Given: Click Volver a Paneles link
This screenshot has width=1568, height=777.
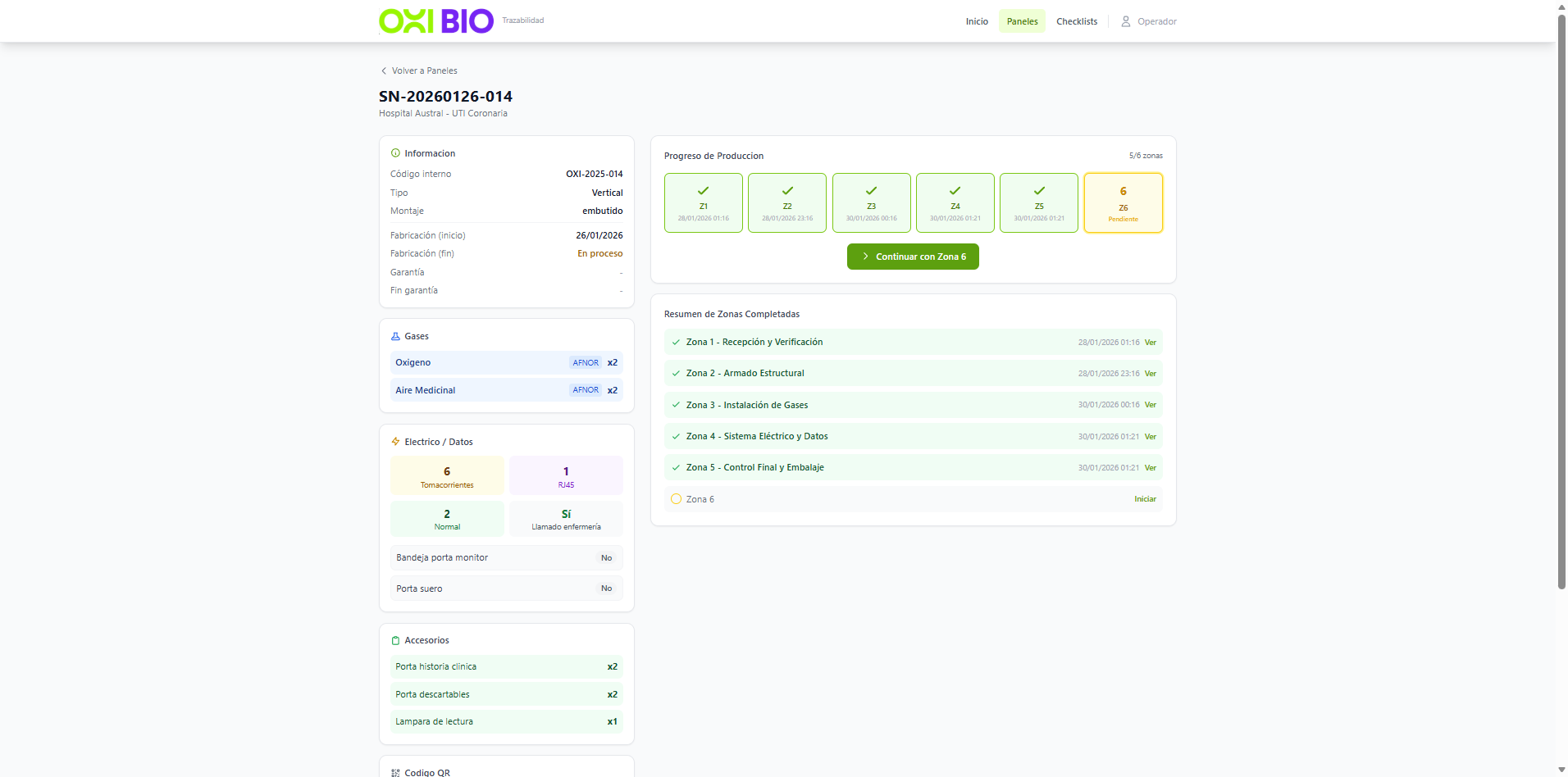Looking at the screenshot, I should (x=418, y=70).
